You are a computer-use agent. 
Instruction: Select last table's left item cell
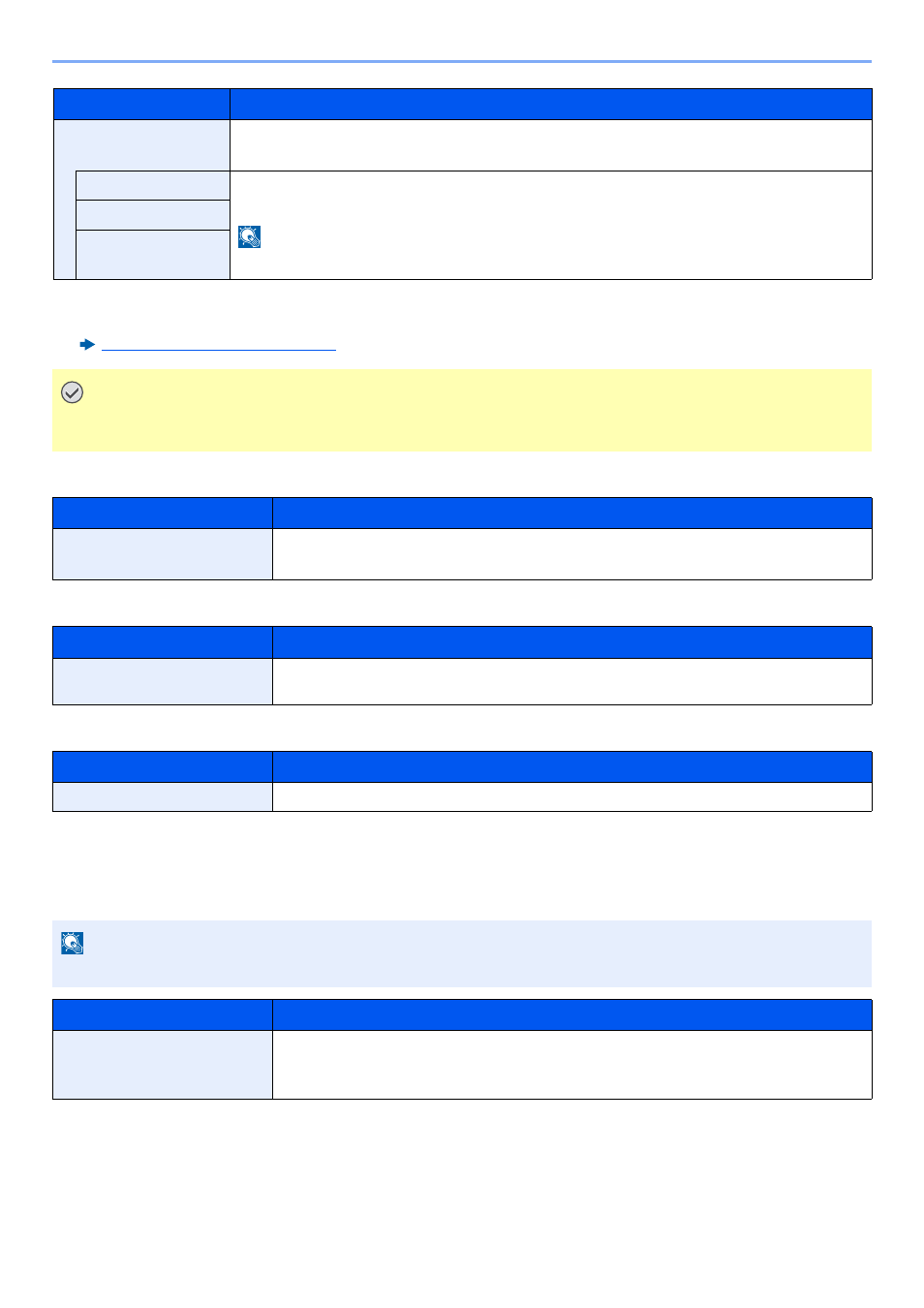tap(163, 1065)
